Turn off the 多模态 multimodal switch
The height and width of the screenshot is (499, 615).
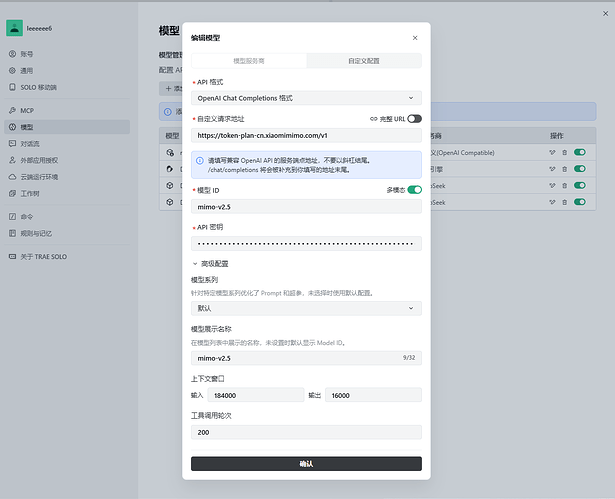tap(414, 190)
